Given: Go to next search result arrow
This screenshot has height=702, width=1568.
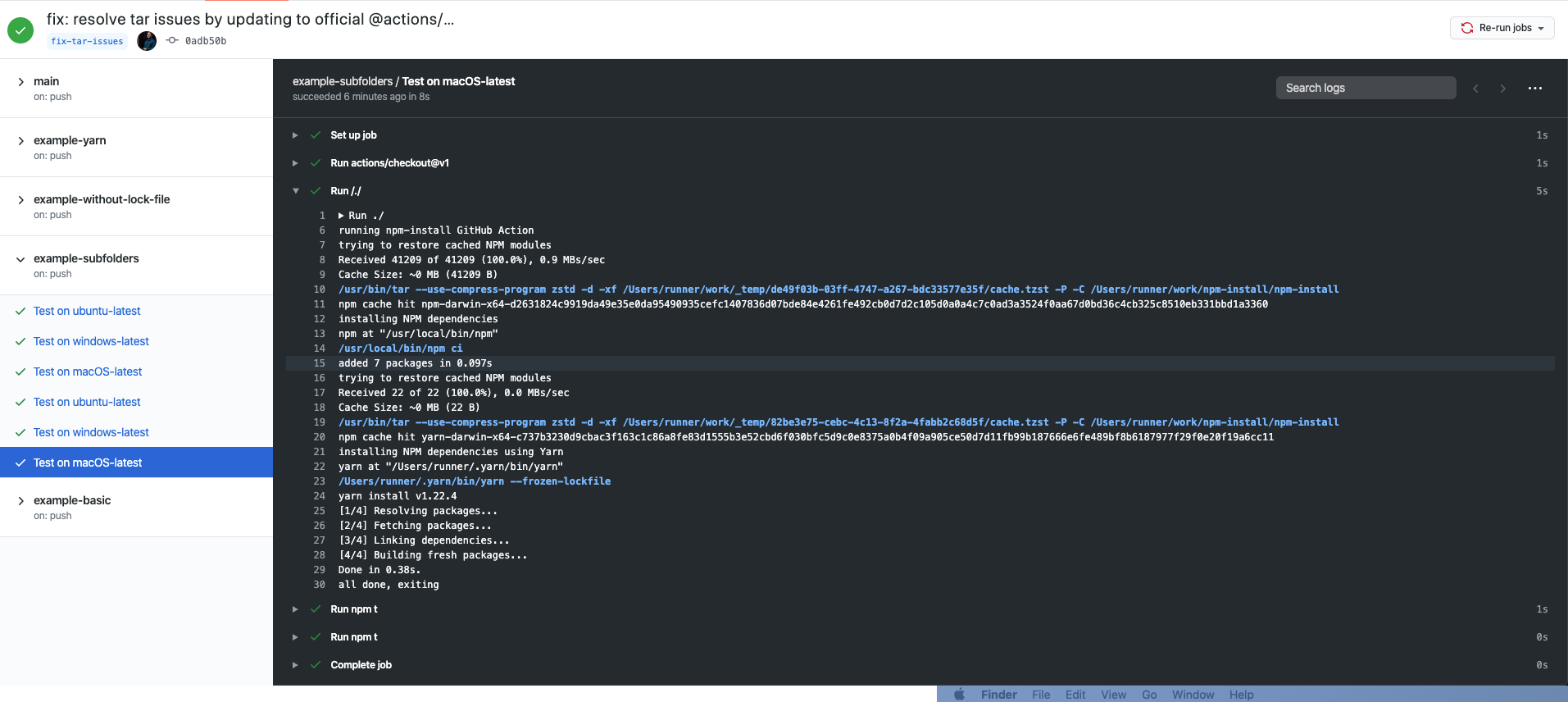Looking at the screenshot, I should [x=1502, y=89].
